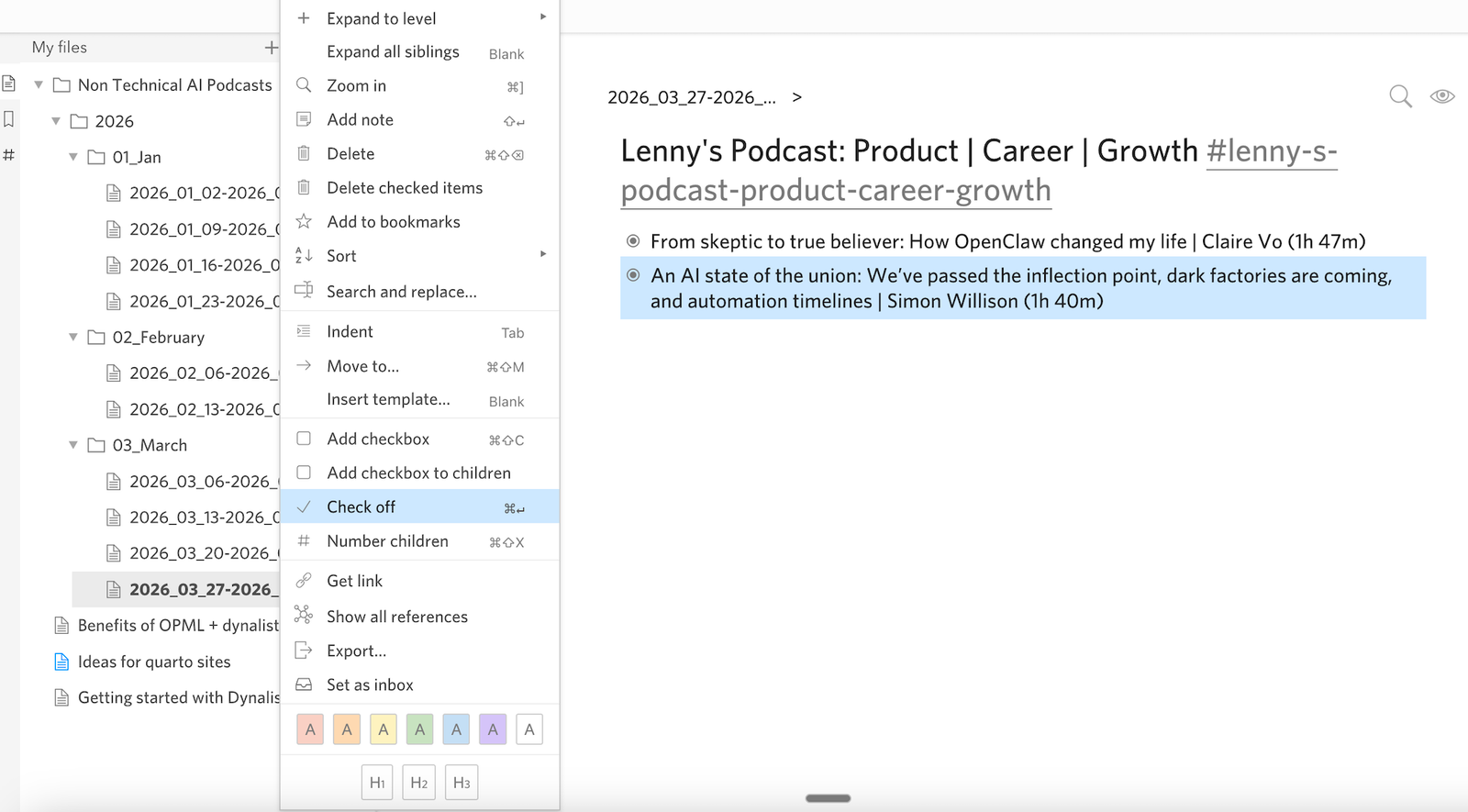The width and height of the screenshot is (1468, 812).
Task: Open the bookmarks pane icon in left sidebar
Action: coord(9,119)
